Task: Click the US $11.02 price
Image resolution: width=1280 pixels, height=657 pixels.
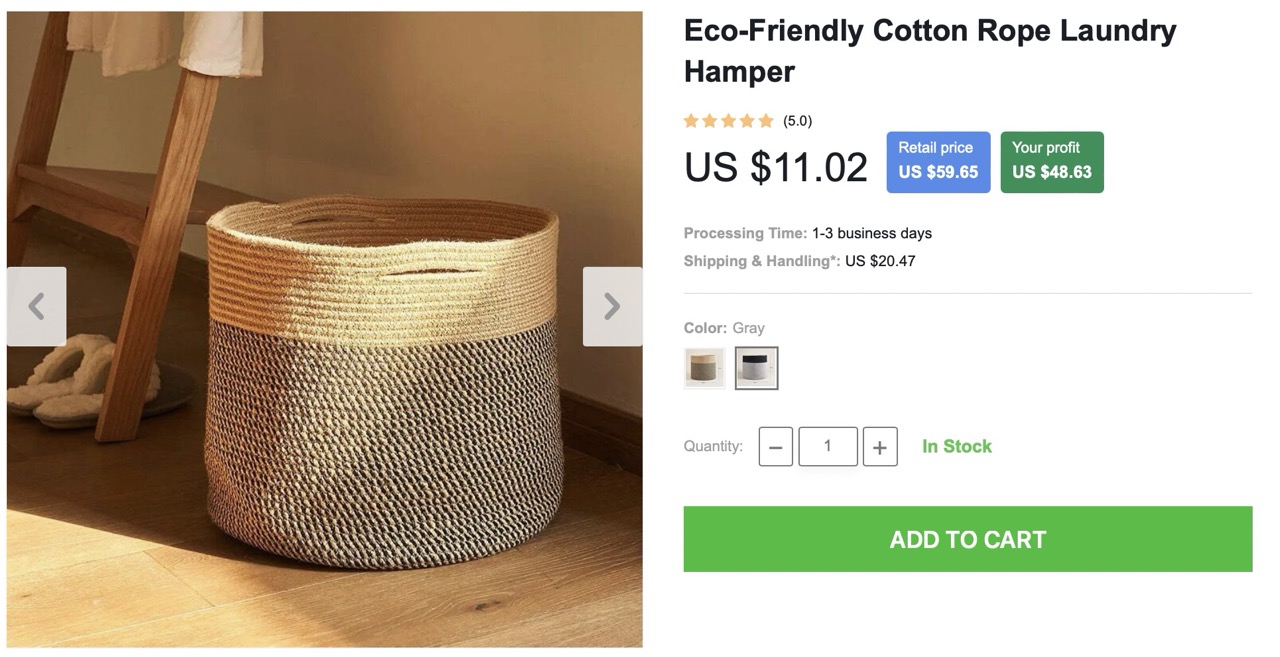Action: coord(775,166)
